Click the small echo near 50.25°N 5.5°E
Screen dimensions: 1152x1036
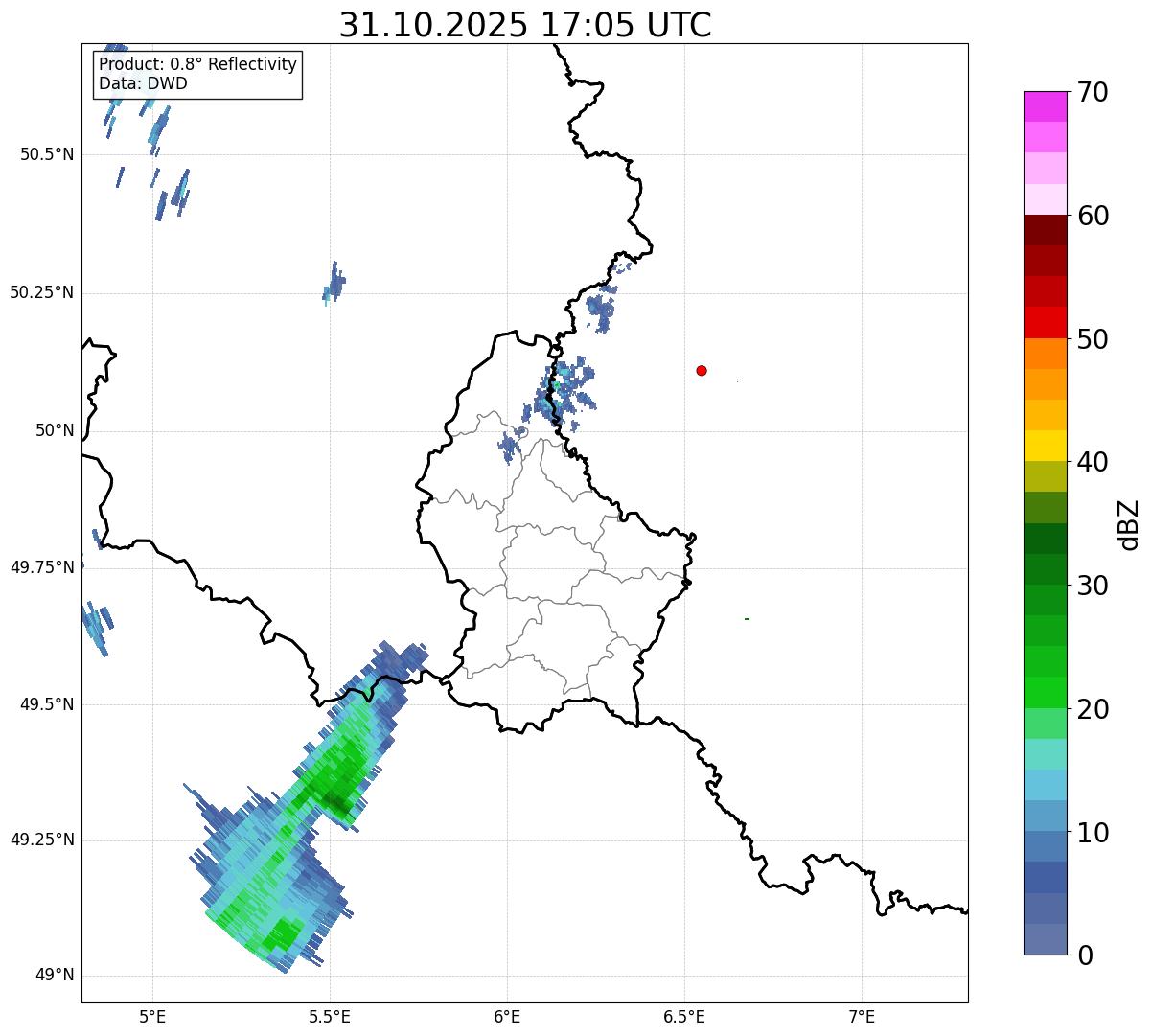point(334,283)
